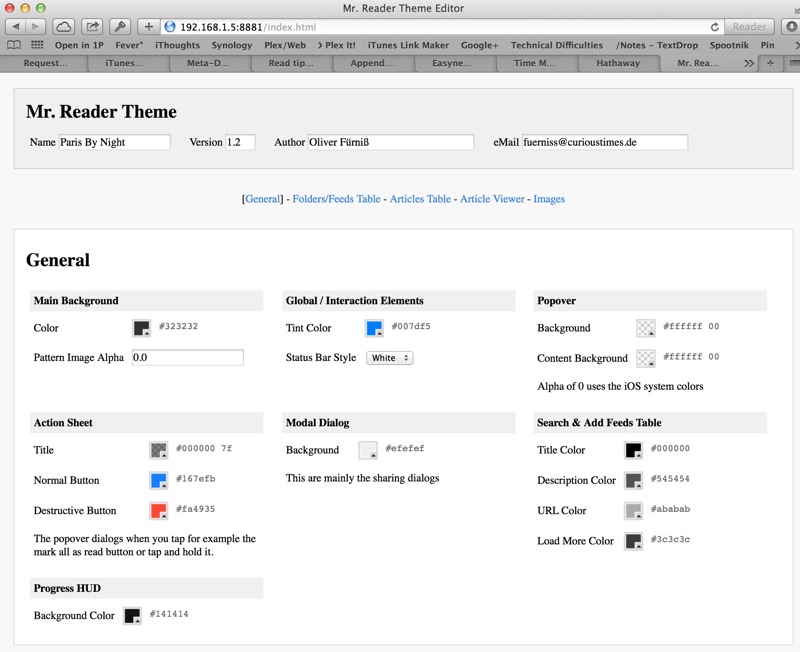Click the key icon in Safari toolbar
Viewport: 800px width, 652px height.
tap(120, 27)
